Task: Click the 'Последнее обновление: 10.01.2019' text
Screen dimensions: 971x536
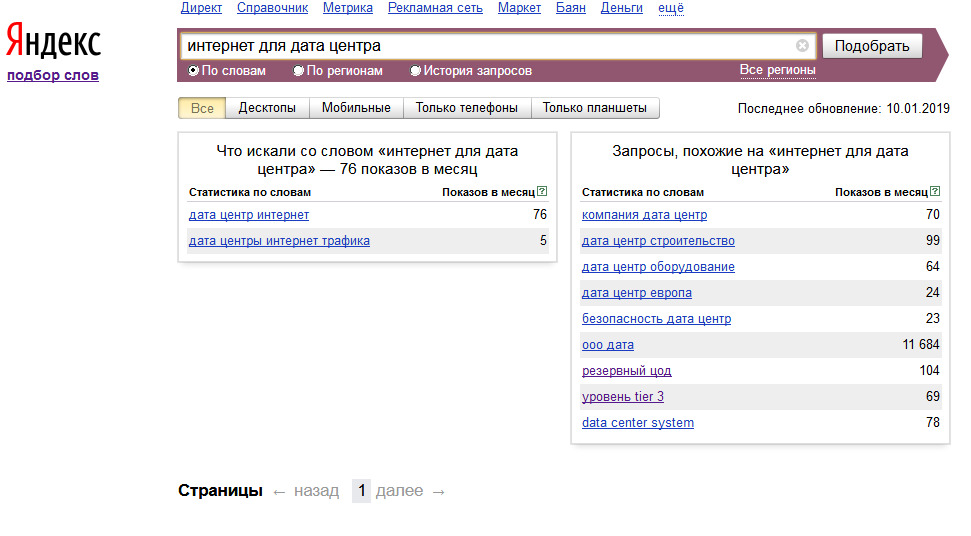Action: (843, 108)
